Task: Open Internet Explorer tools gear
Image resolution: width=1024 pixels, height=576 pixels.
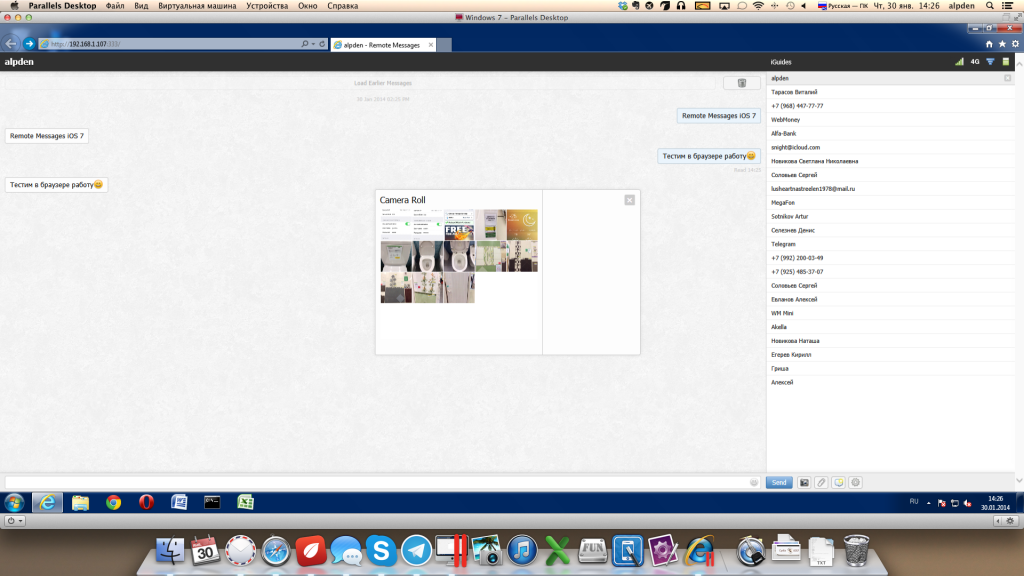Action: (x=1015, y=44)
